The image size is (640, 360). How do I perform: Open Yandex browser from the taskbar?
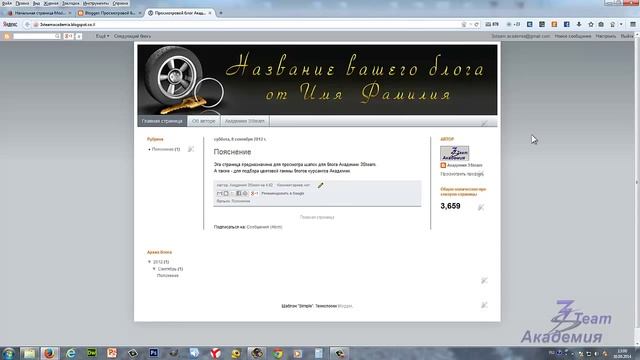(x=216, y=353)
